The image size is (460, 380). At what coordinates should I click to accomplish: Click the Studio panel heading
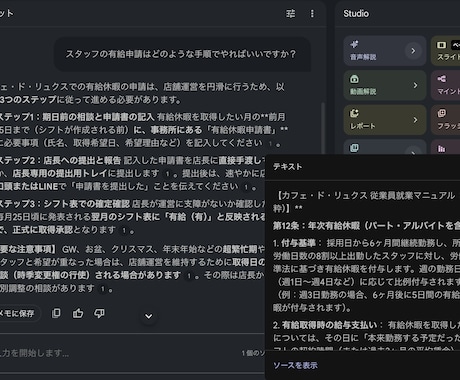point(356,14)
